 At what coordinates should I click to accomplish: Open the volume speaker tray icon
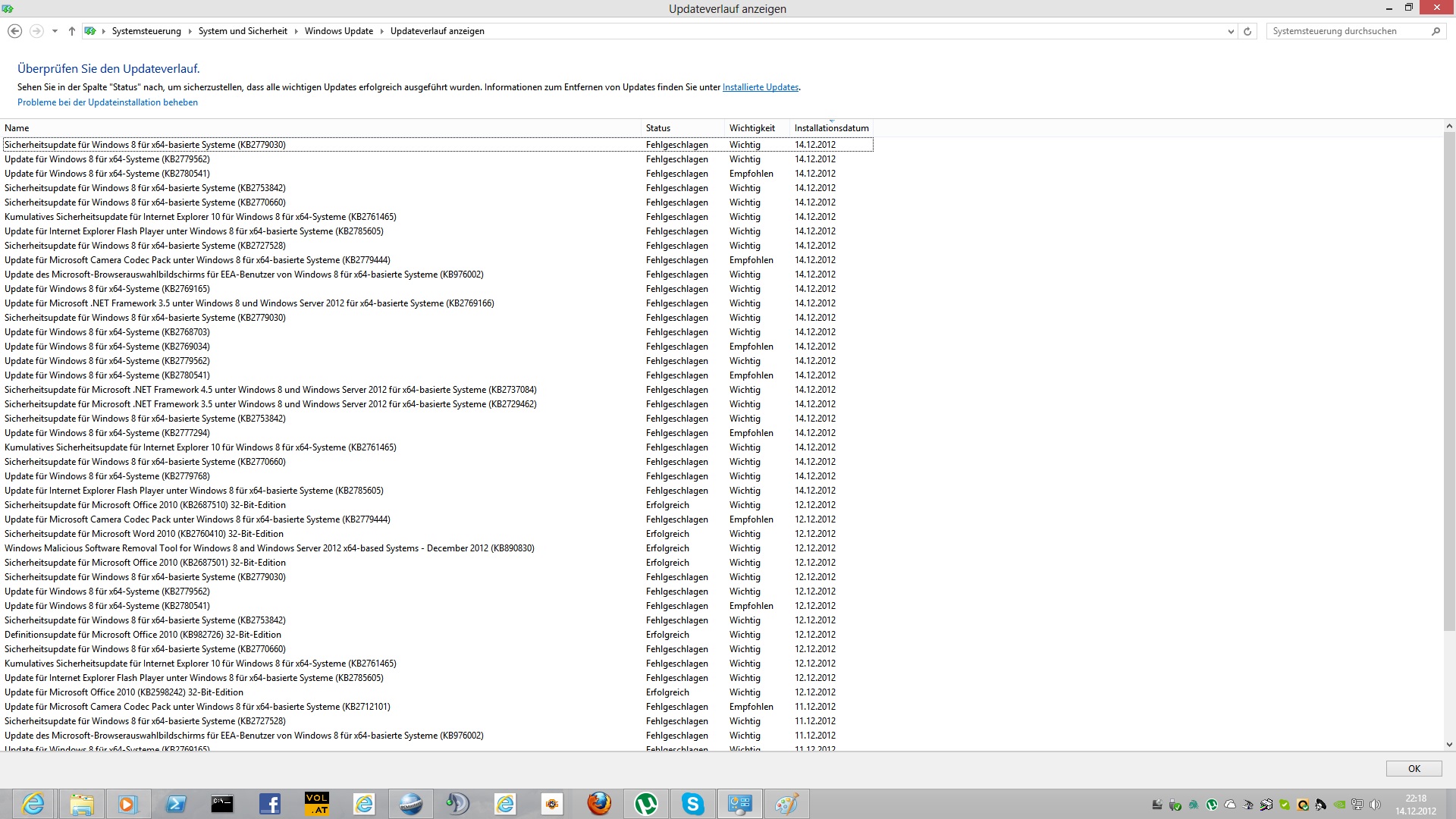(x=1376, y=805)
